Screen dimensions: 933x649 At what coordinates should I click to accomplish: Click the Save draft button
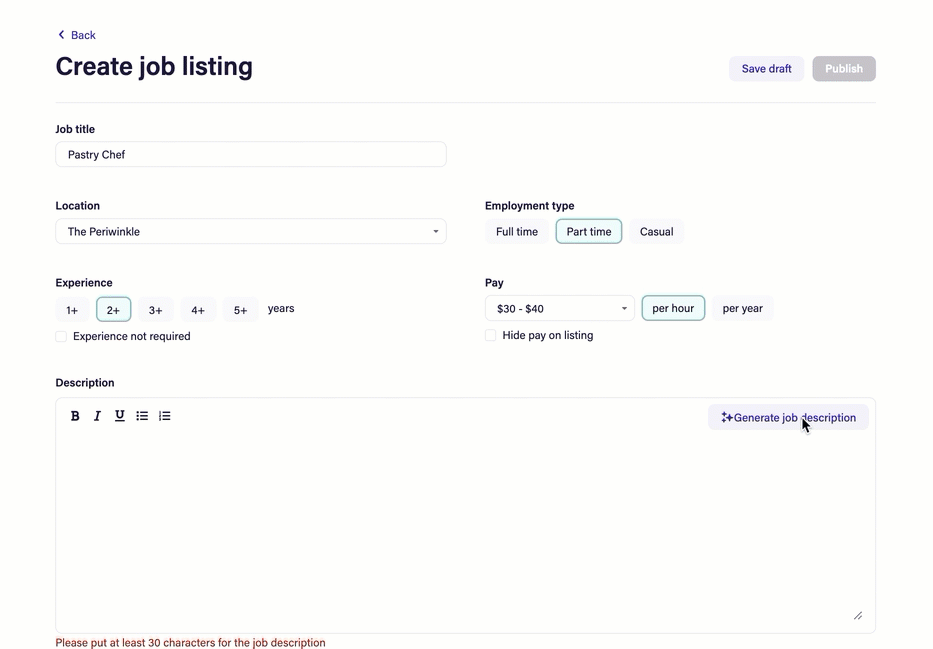[766, 68]
